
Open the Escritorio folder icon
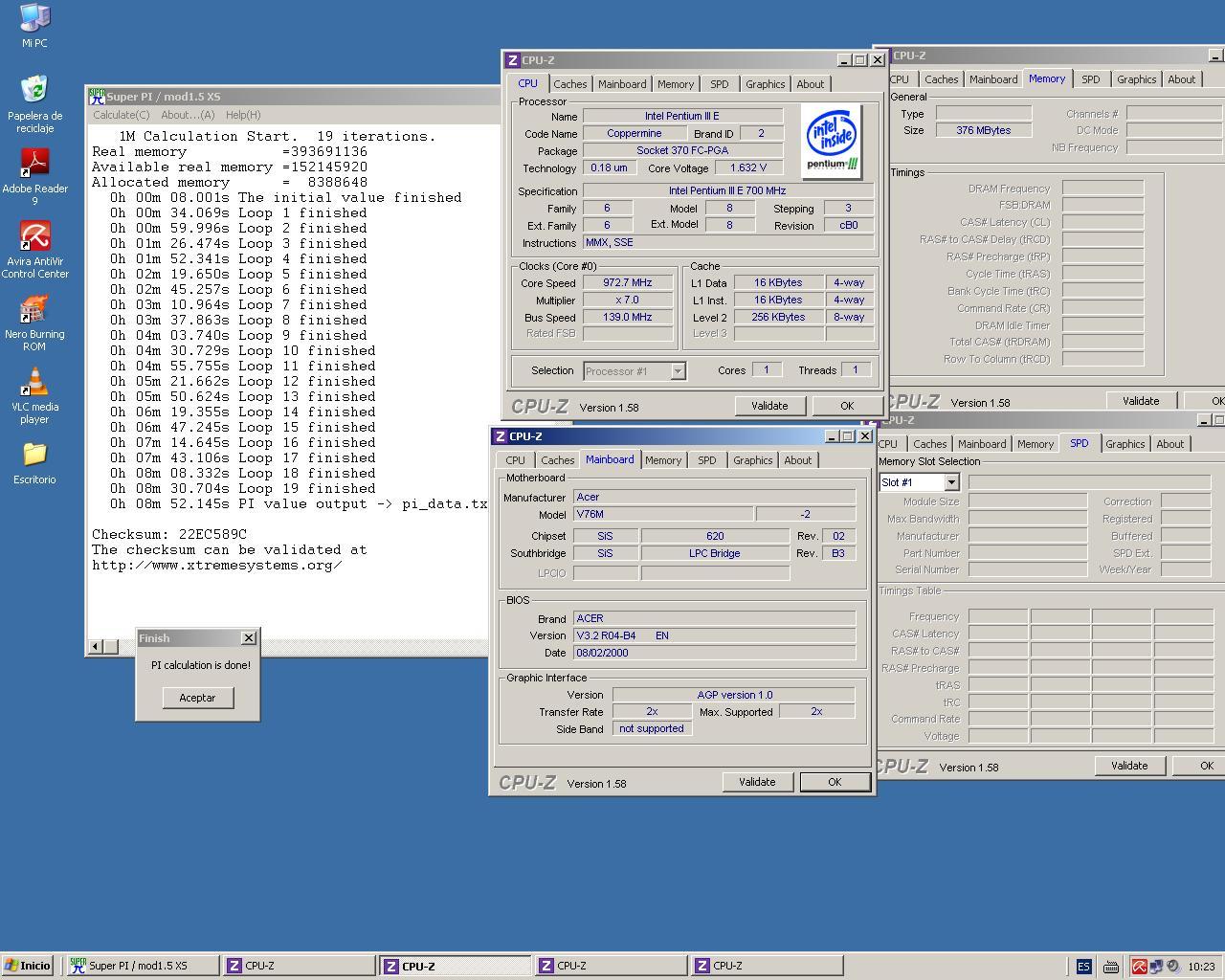point(34,461)
